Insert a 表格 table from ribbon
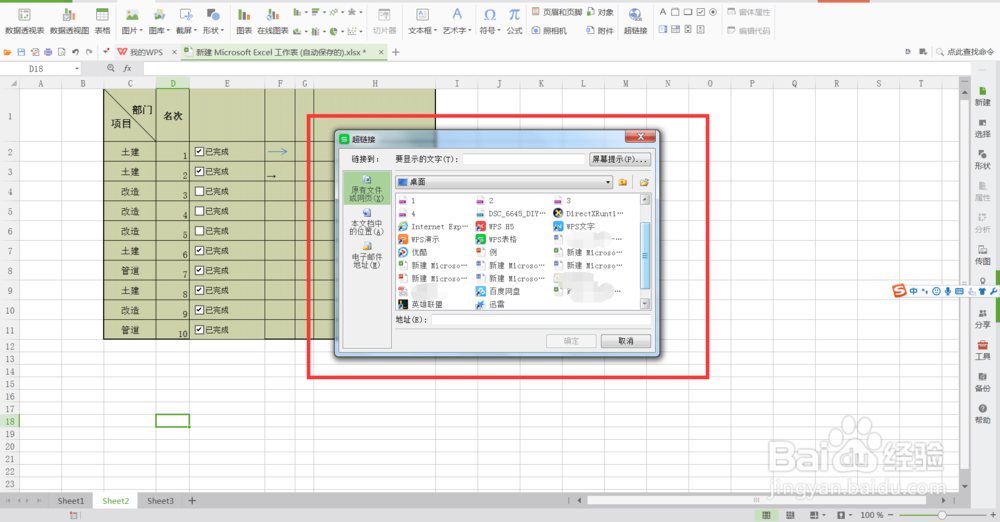The image size is (1000, 522). [x=102, y=21]
